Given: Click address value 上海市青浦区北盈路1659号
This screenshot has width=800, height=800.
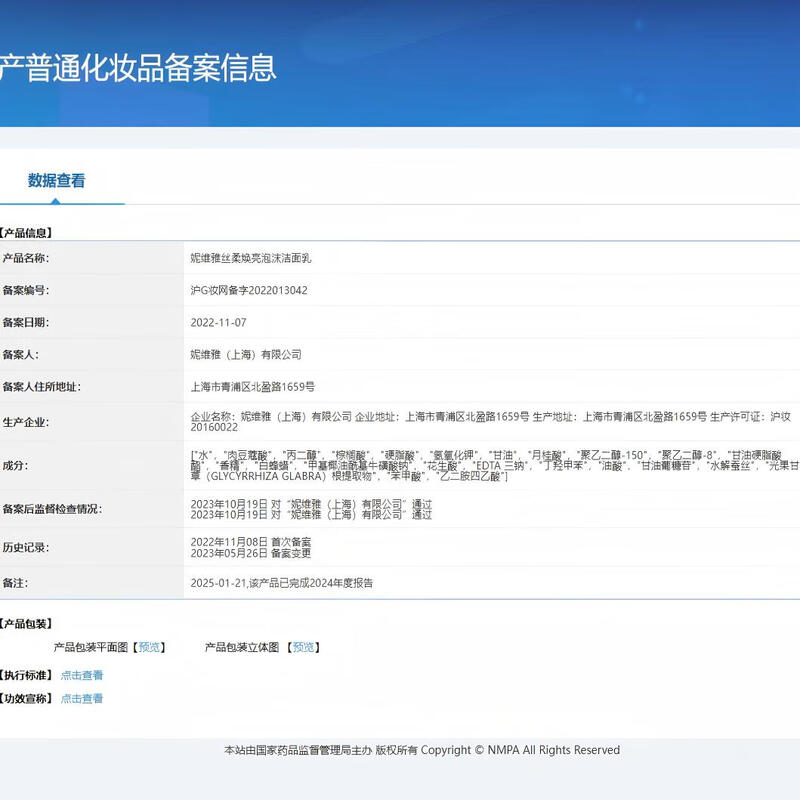Looking at the screenshot, I should point(253,386).
